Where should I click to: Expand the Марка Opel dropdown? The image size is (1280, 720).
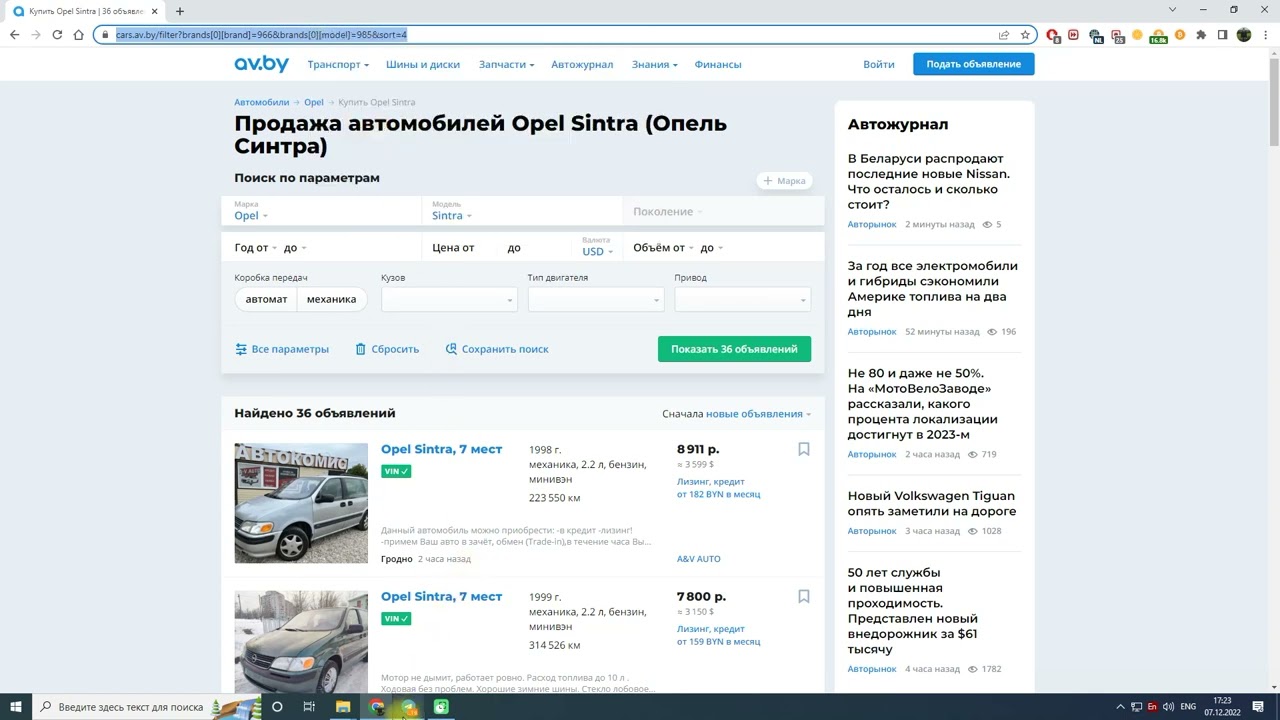[321, 211]
